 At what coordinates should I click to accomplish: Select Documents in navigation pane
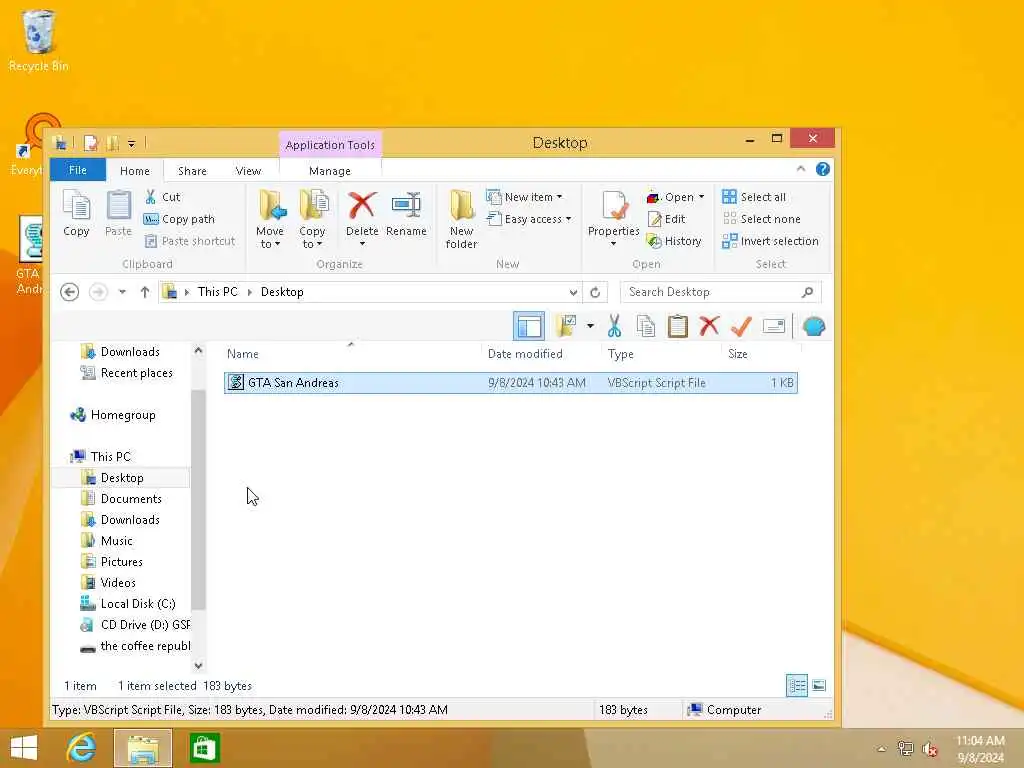121,499
